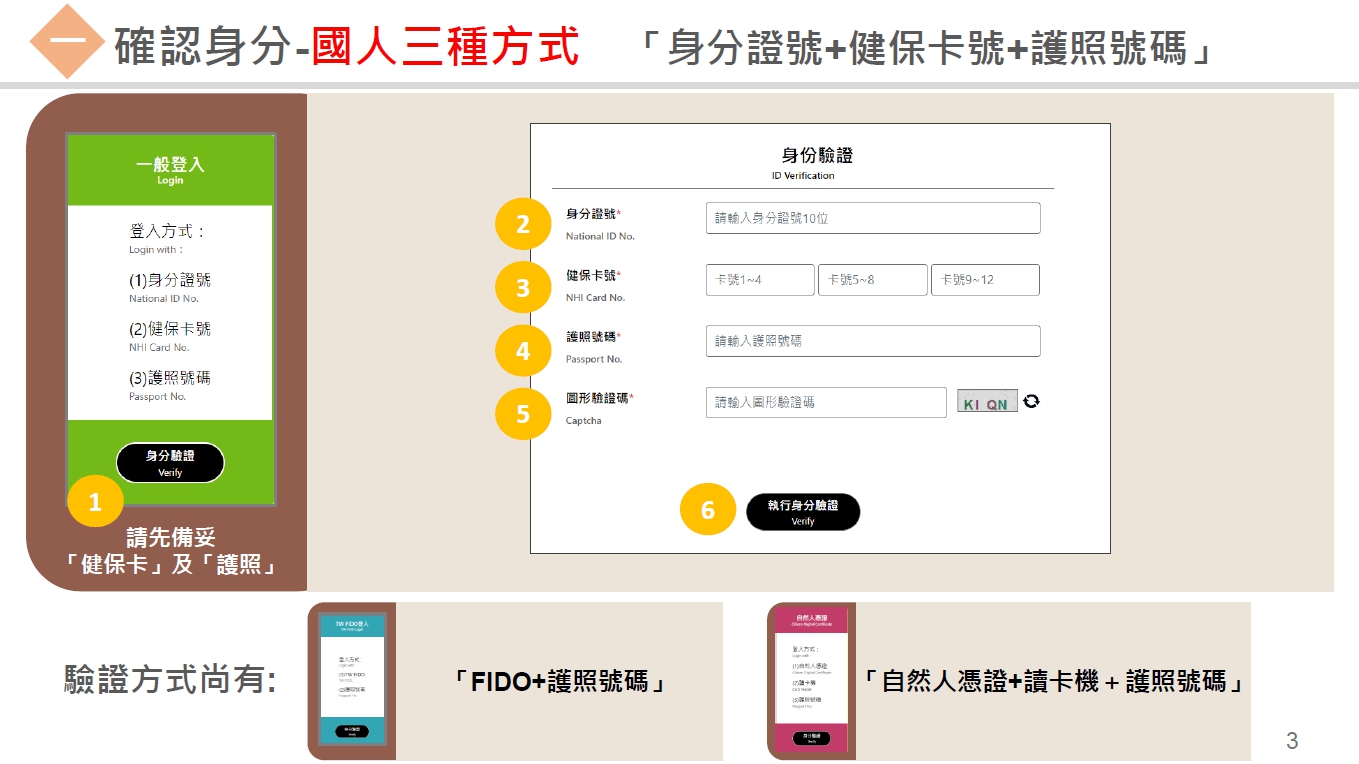The height and width of the screenshot is (764, 1359).
Task: Focus the captcha text input field
Action: [x=826, y=402]
